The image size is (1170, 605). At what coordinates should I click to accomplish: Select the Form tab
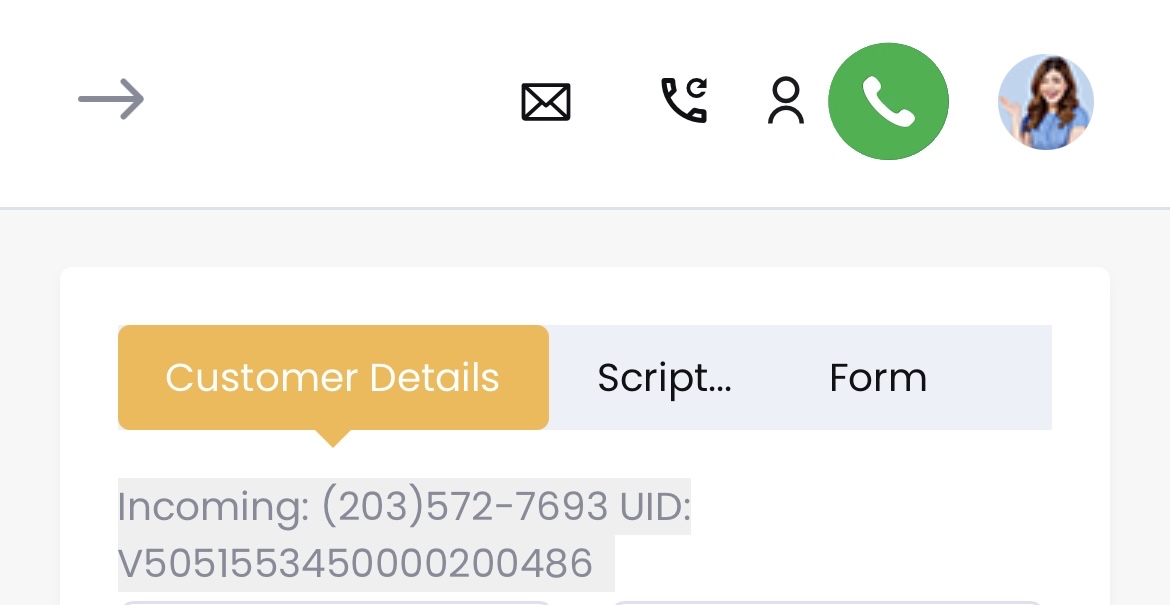click(x=878, y=378)
